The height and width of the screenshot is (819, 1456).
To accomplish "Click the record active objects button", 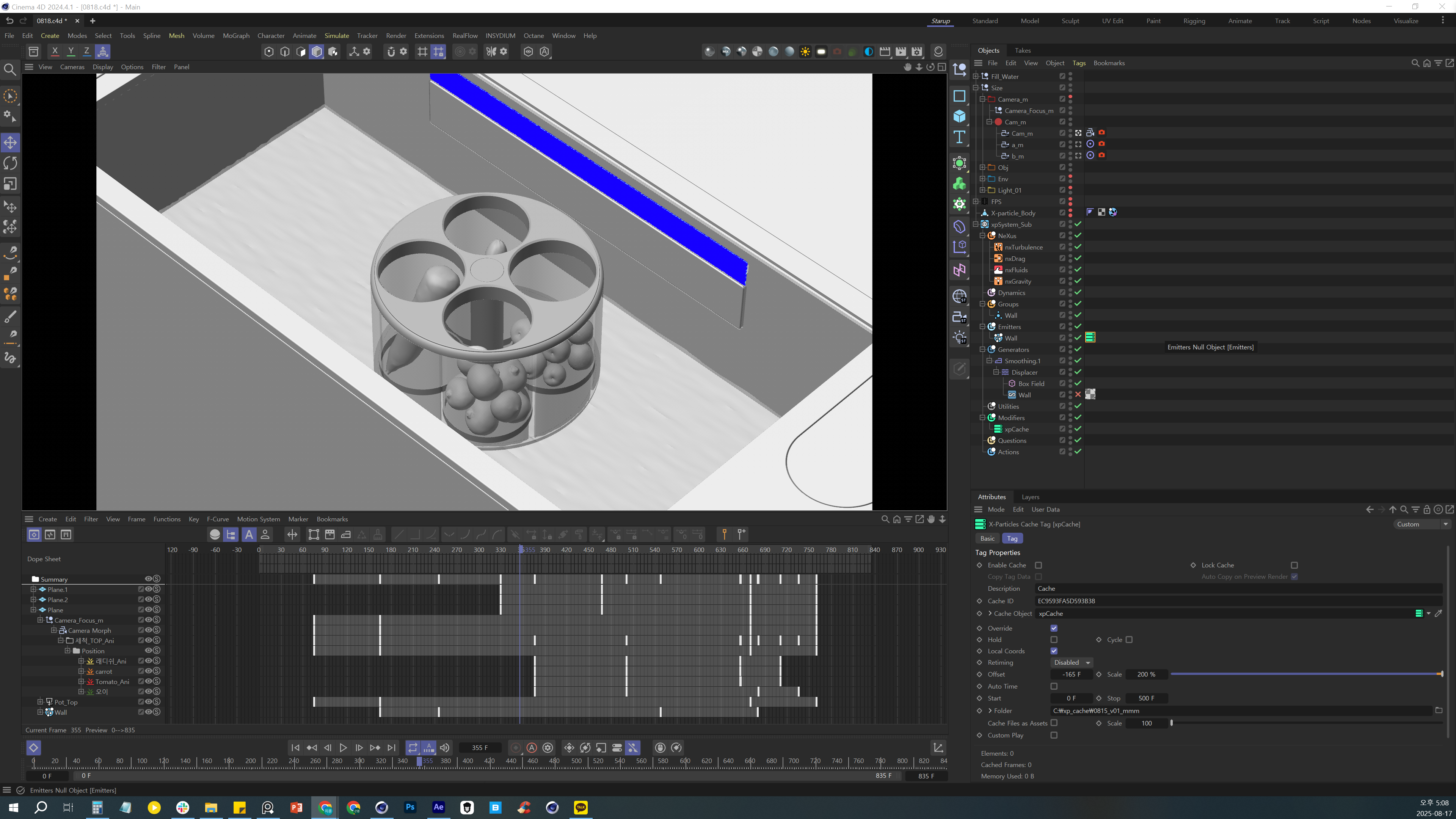I will tap(516, 748).
